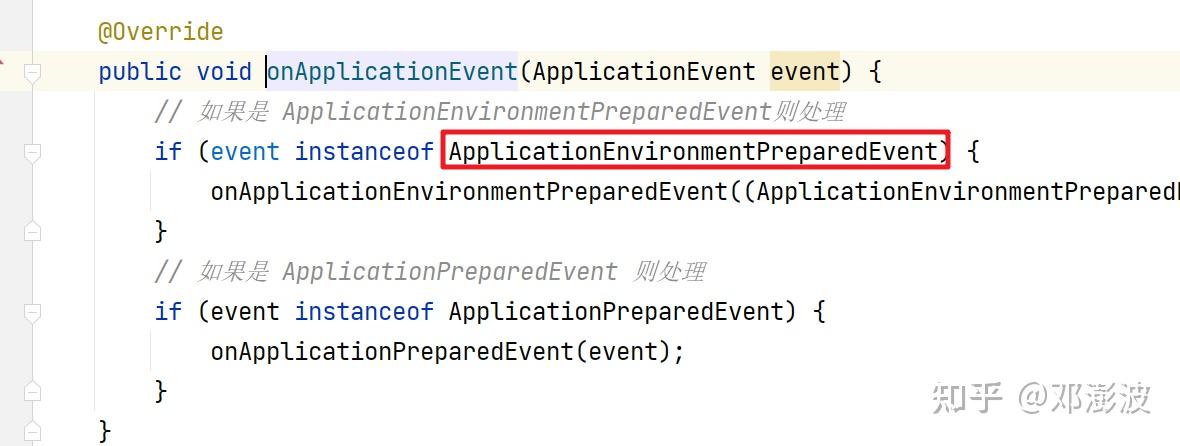
Task: Collapse the onApplicationEvent method fold marker
Action: click(32, 72)
